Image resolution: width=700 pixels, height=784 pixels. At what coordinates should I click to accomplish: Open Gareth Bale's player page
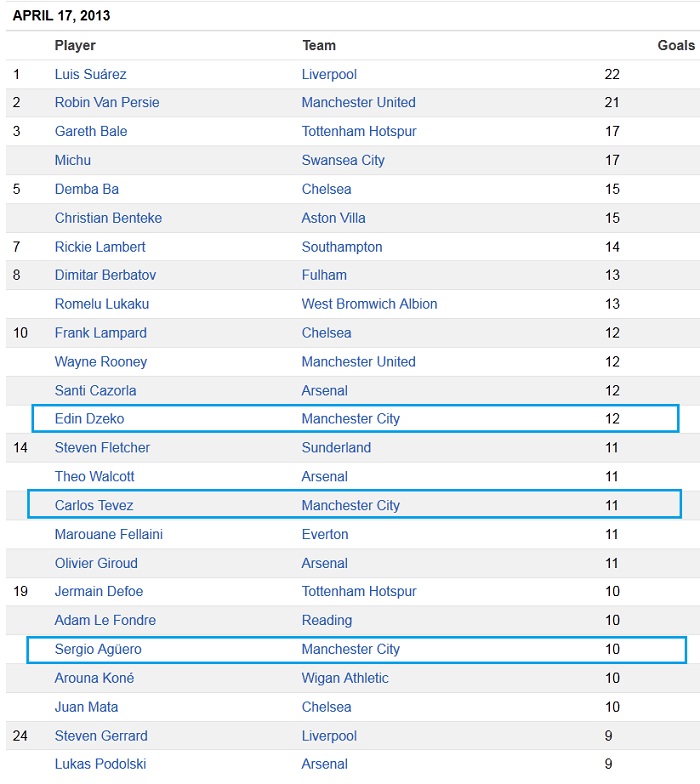tap(91, 131)
